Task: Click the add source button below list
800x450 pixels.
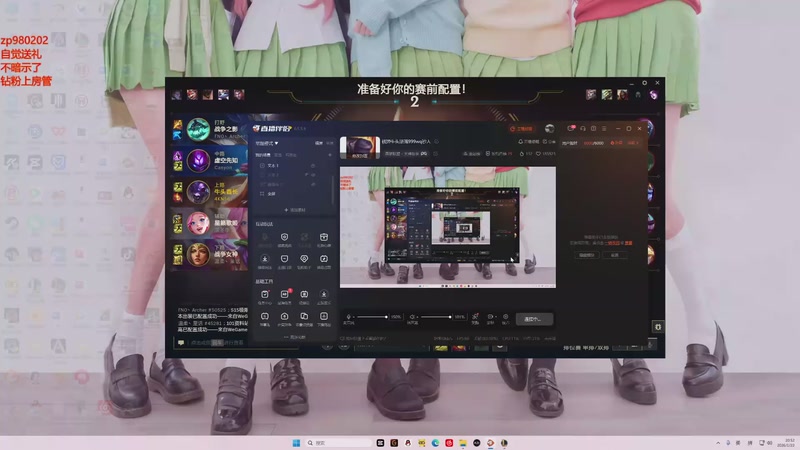Action: tap(295, 210)
